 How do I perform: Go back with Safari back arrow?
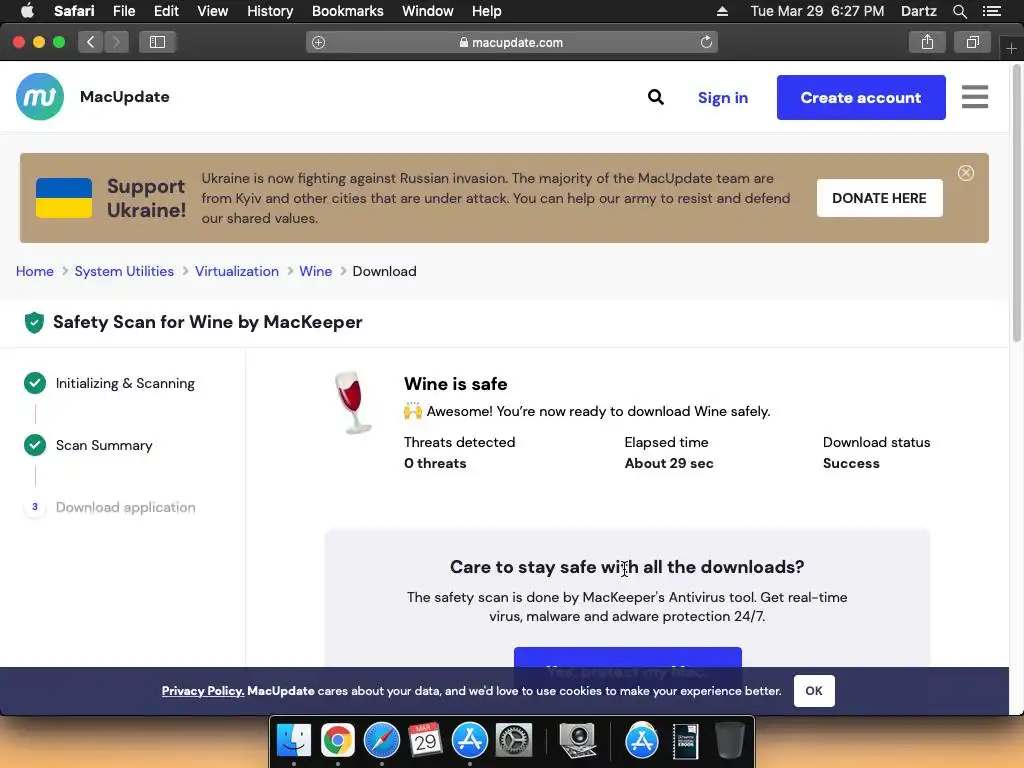[91, 42]
